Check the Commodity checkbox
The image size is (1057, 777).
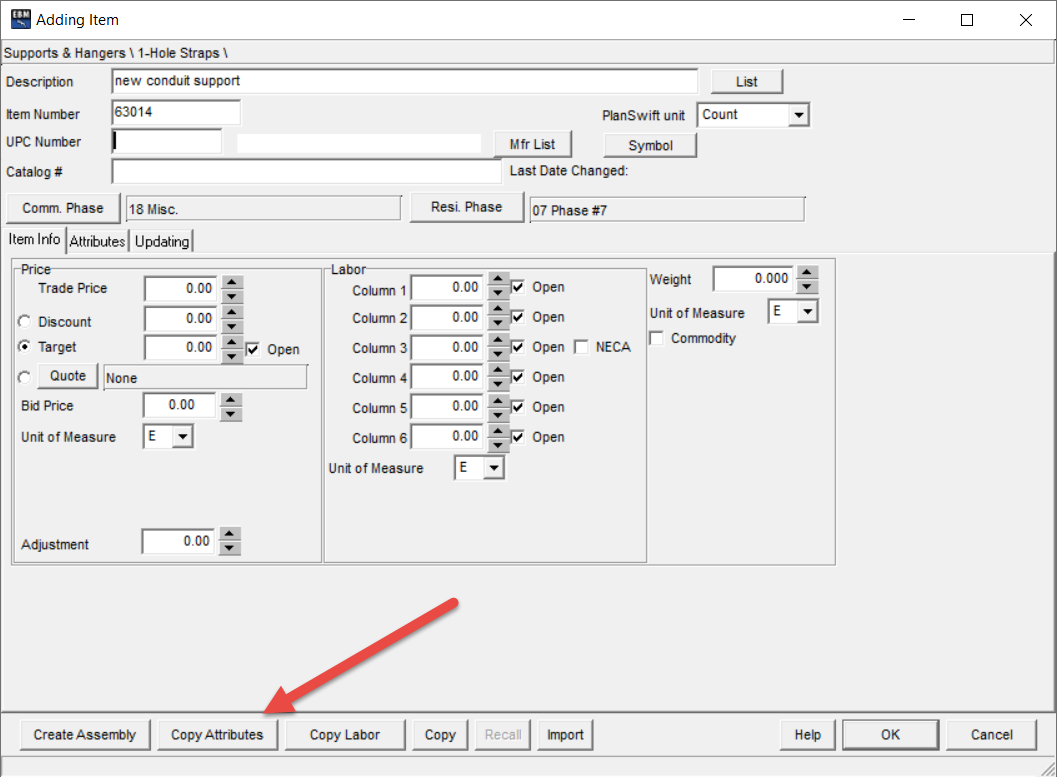(657, 338)
